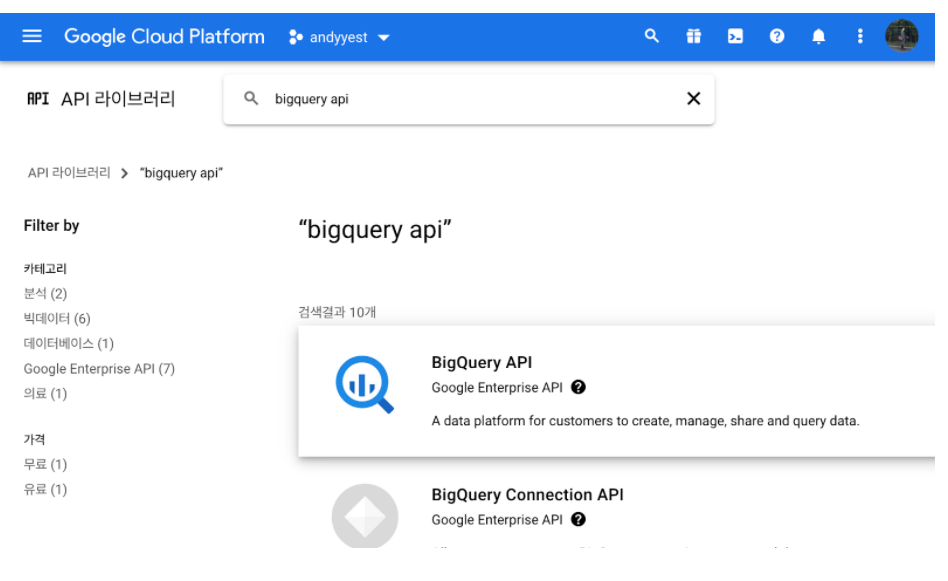948x581 pixels.
Task: Filter by price 무료 (1)
Action: pyautogui.click(x=45, y=464)
